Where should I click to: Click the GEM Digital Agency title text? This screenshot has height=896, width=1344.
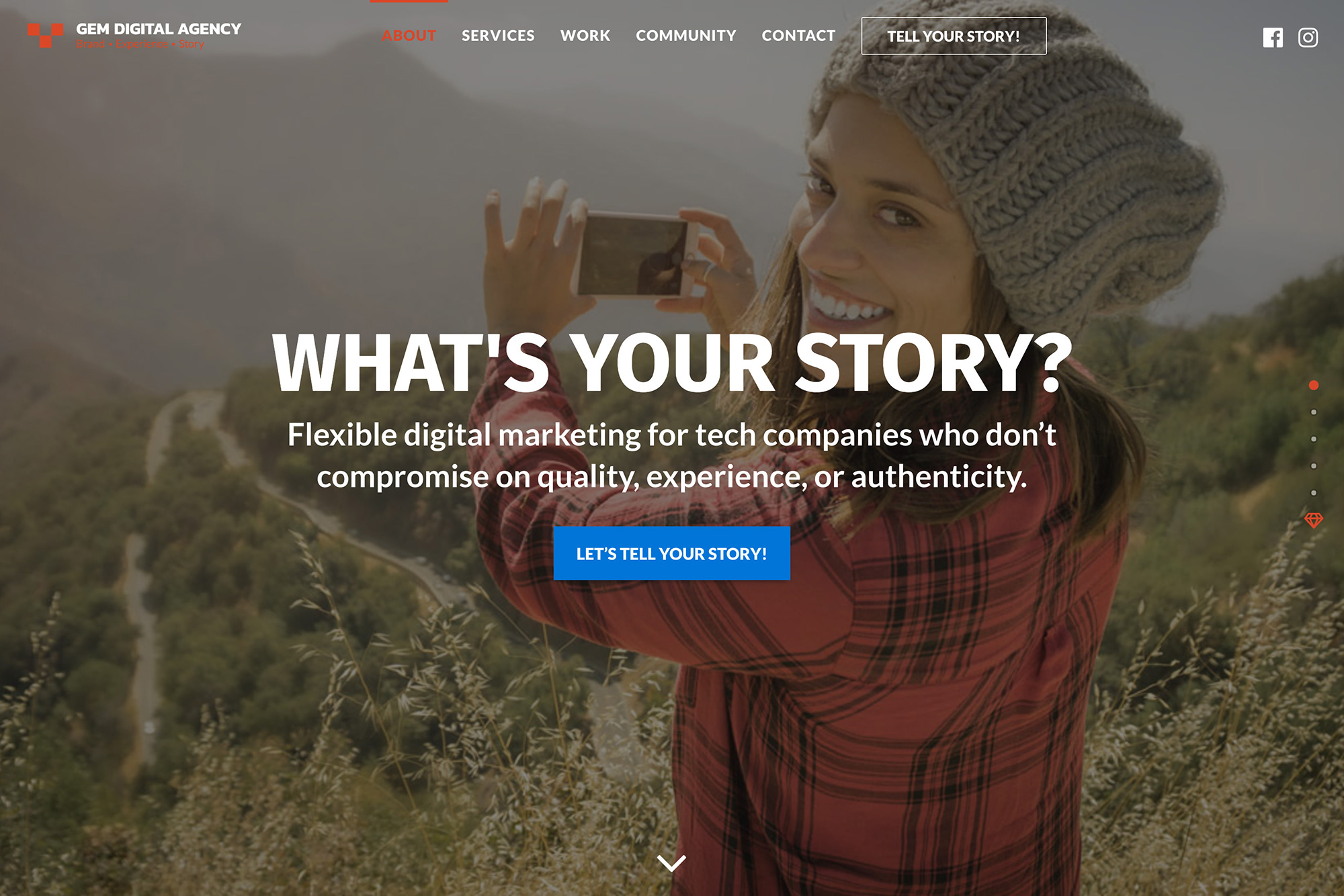coord(159,29)
